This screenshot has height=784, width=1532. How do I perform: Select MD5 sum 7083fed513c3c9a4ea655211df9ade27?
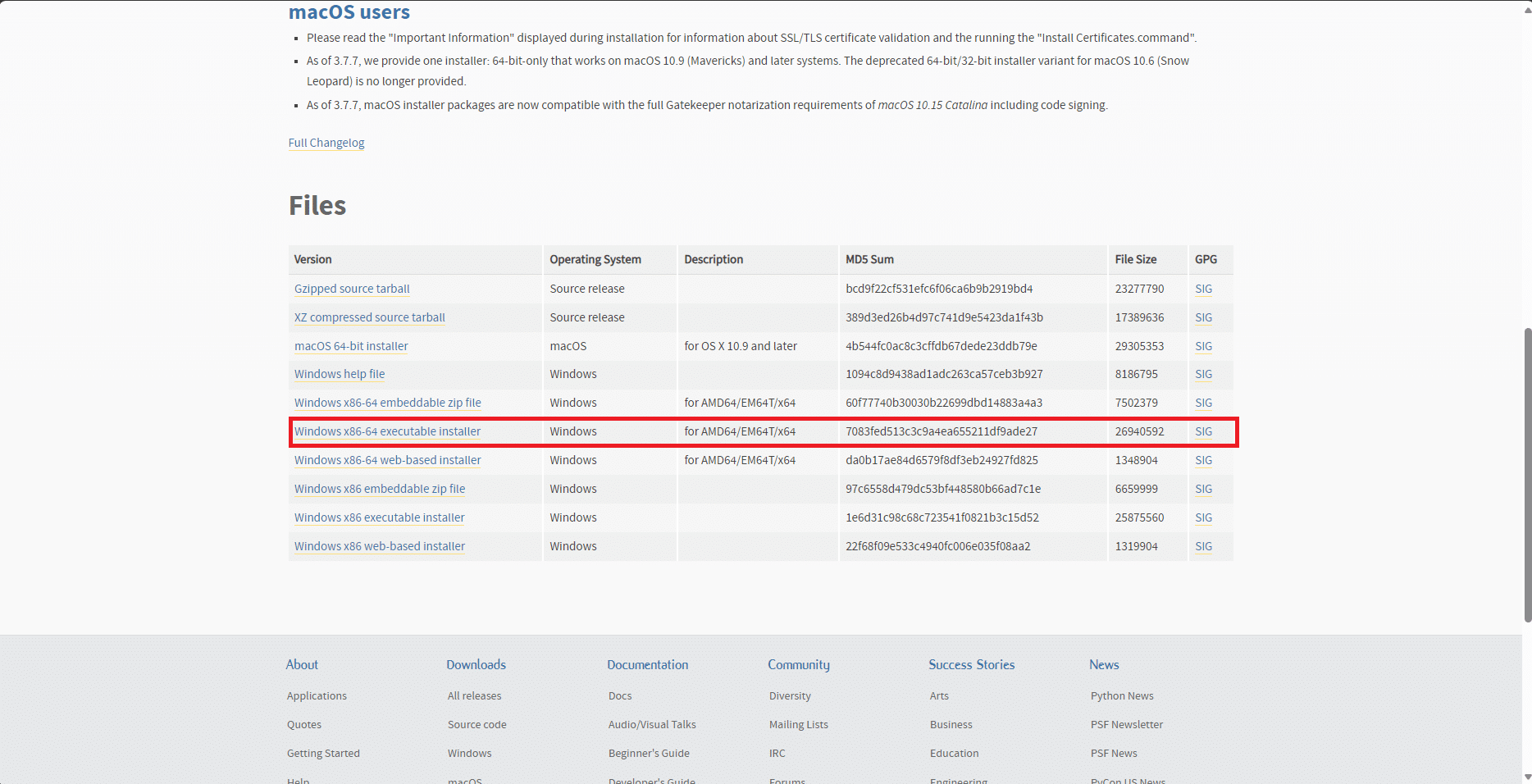click(x=942, y=431)
